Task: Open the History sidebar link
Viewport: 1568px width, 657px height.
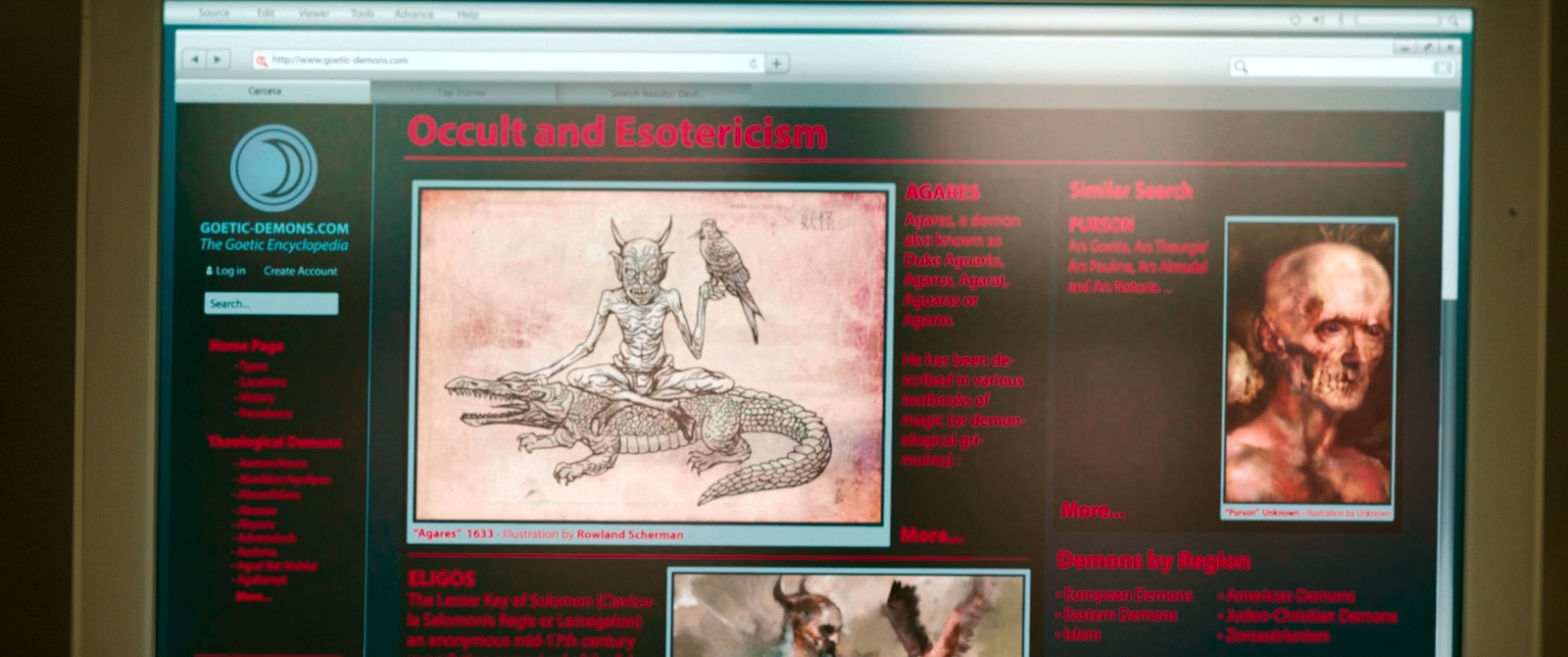Action: point(256,398)
